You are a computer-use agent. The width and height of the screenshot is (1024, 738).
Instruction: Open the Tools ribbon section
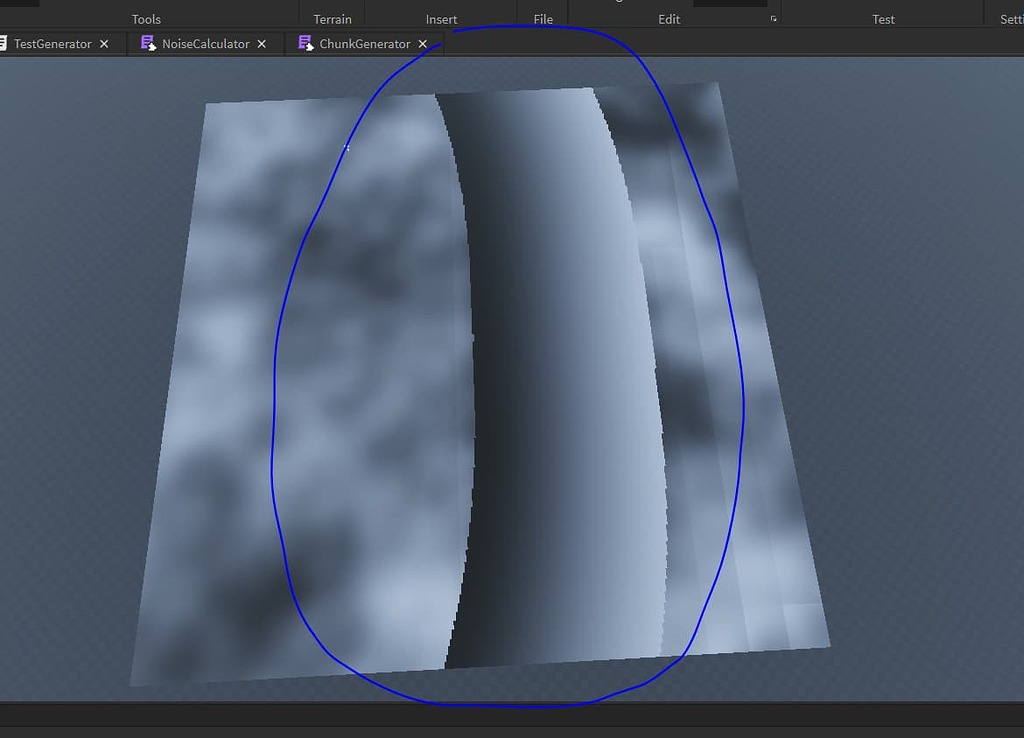click(146, 18)
